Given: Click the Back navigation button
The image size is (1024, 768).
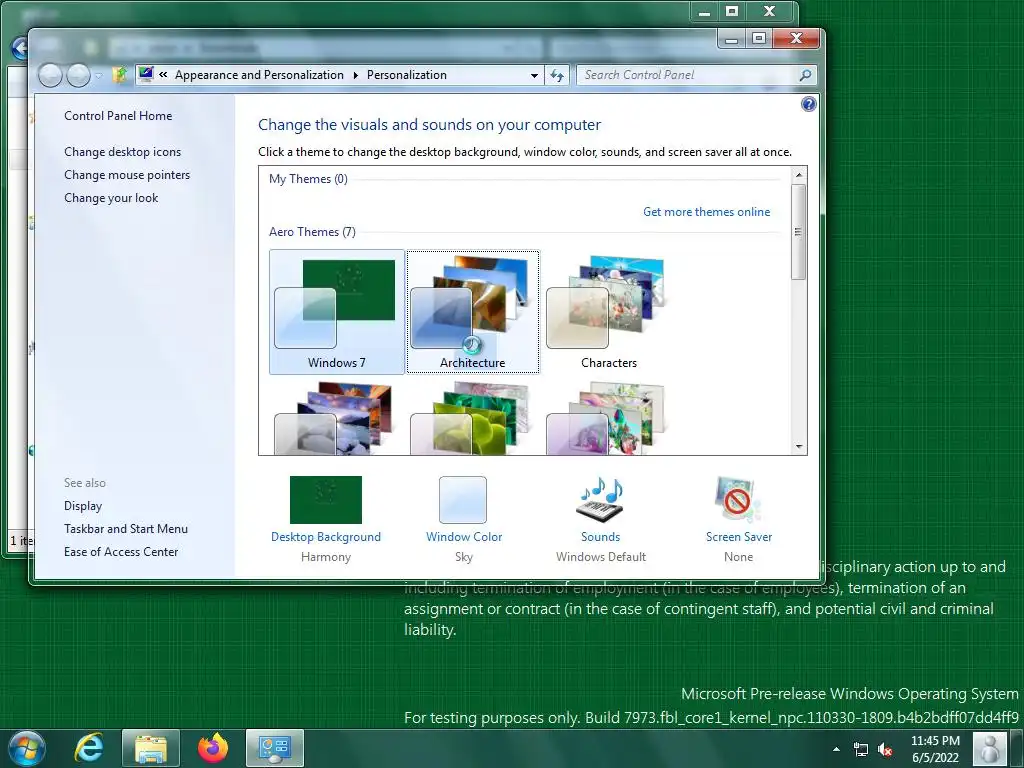Looking at the screenshot, I should point(50,76).
